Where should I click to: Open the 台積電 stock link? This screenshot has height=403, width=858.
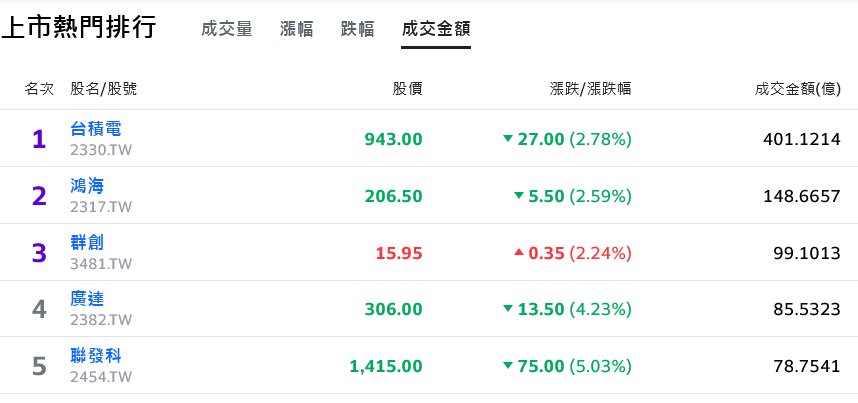[x=96, y=129]
